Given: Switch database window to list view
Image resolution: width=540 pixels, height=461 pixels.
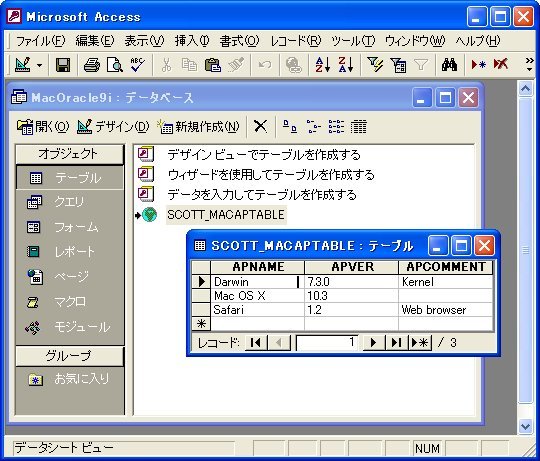Looking at the screenshot, I should (336, 127).
